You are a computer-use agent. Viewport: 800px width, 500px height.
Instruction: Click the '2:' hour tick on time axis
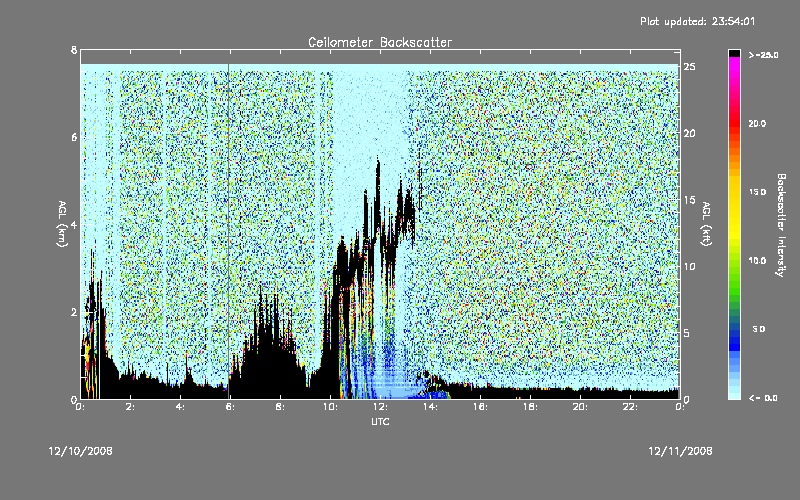click(130, 407)
